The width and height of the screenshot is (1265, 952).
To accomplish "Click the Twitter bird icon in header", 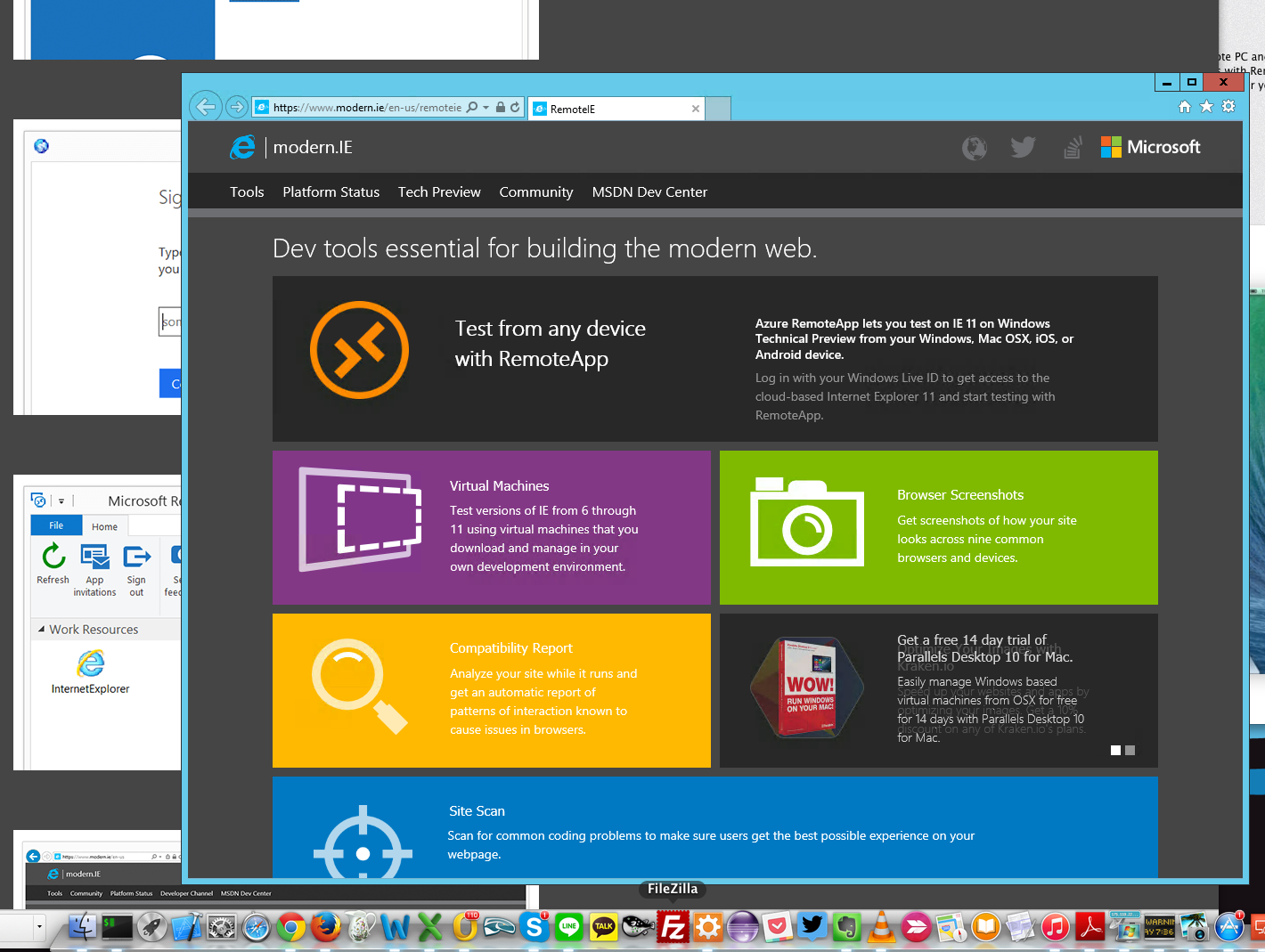I will 1023,147.
